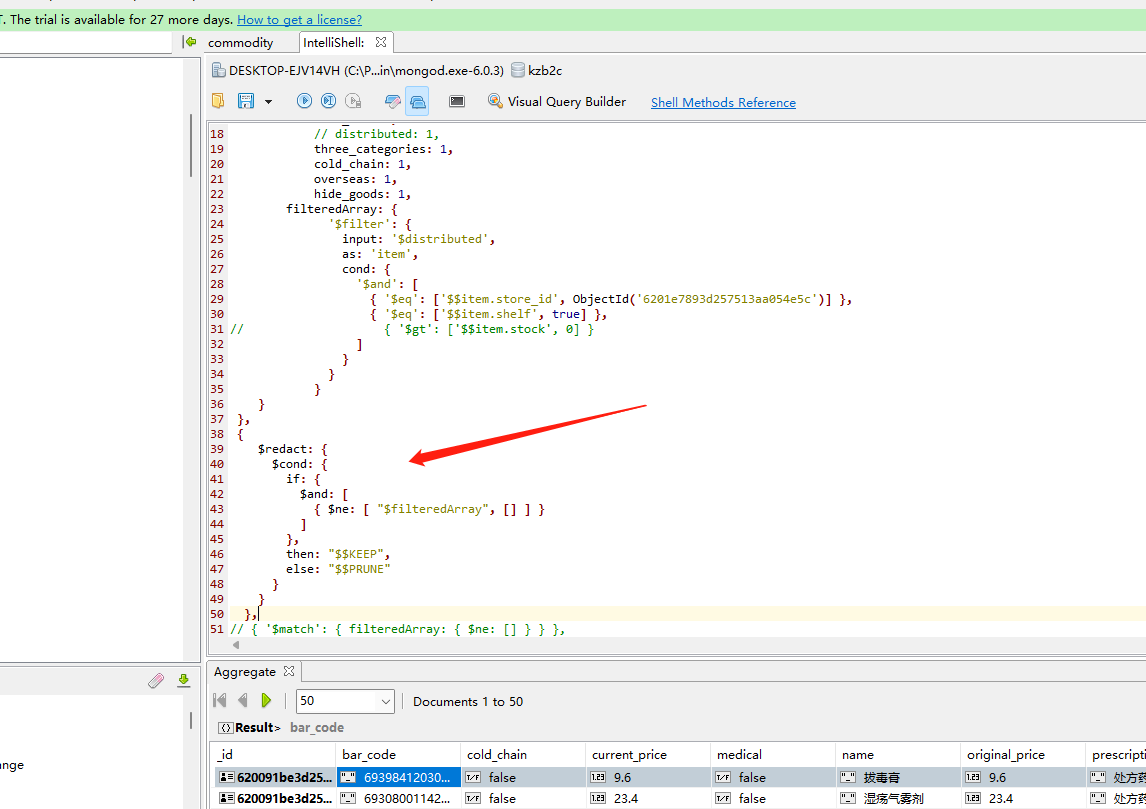Viewport: 1146px width, 809px height.
Task: Open the Shell Methods Reference link
Action: tap(723, 102)
